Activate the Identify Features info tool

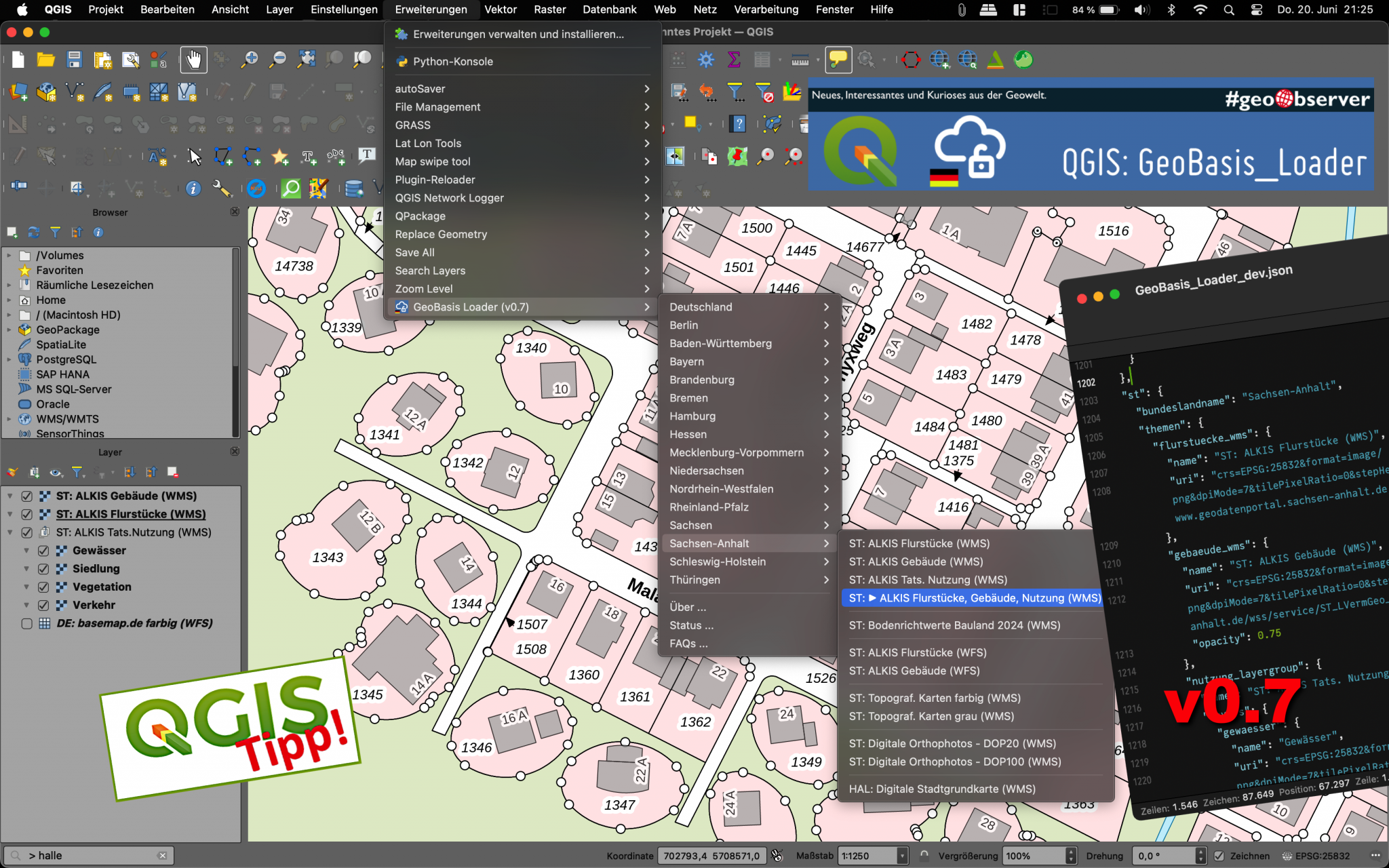click(x=193, y=189)
